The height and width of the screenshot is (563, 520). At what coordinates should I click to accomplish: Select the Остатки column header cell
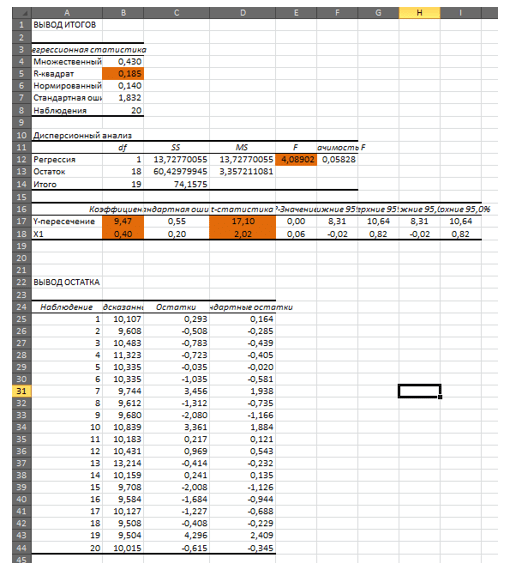tap(177, 307)
